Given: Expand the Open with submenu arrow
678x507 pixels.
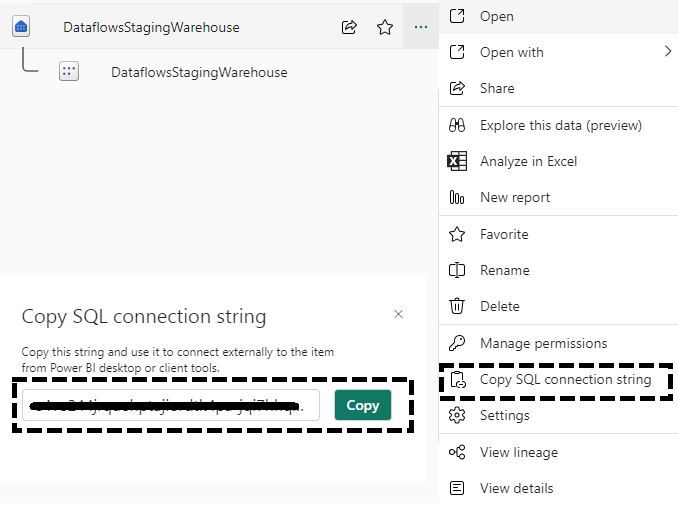Looking at the screenshot, I should click(667, 51).
